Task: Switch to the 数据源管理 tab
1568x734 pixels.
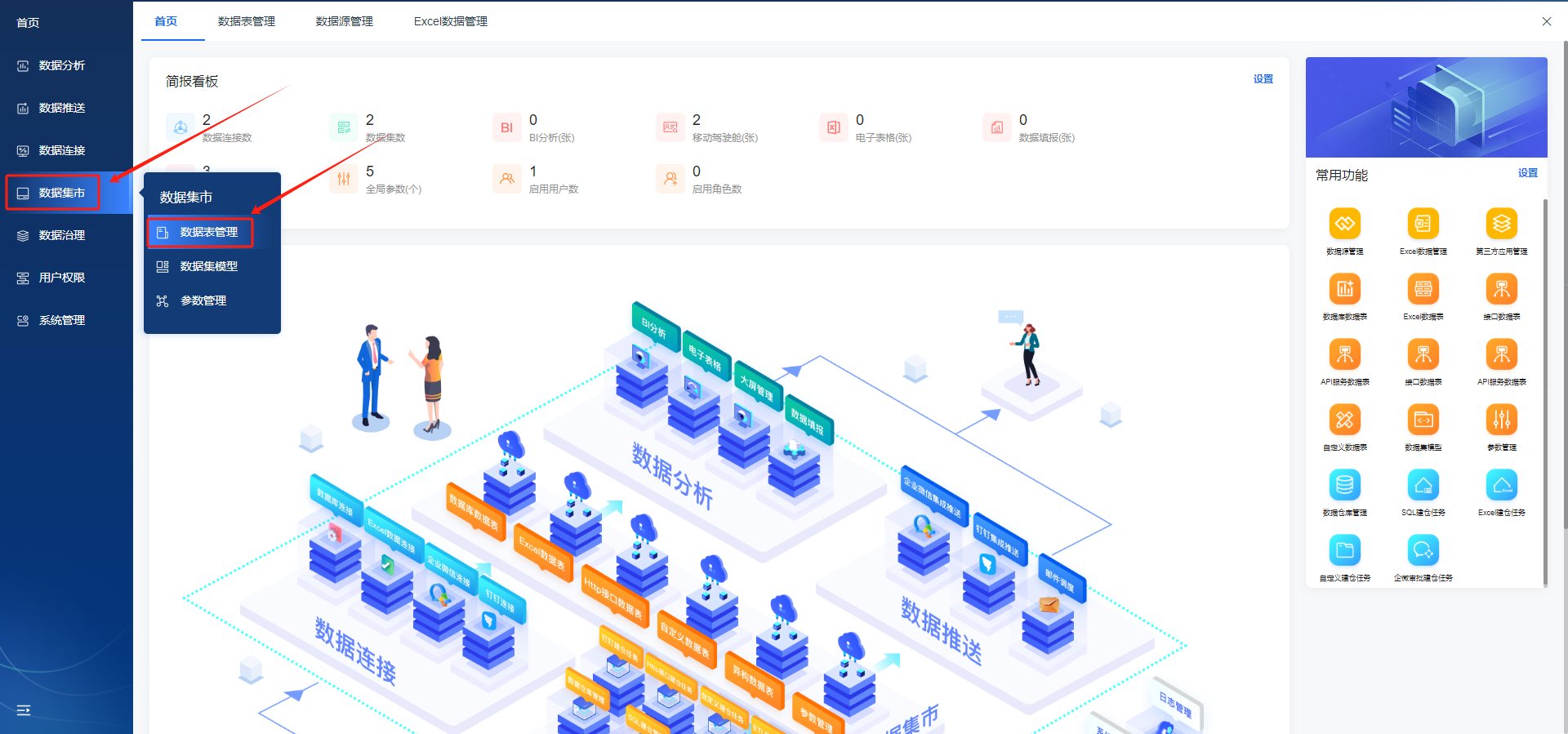Action: 345,21
